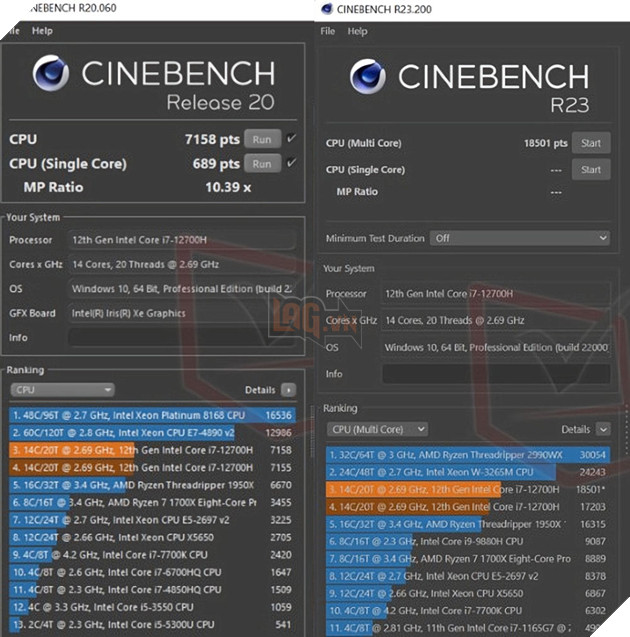The height and width of the screenshot is (637, 630).
Task: Open the Help menu in Cinebench R20
Action: (x=42, y=31)
